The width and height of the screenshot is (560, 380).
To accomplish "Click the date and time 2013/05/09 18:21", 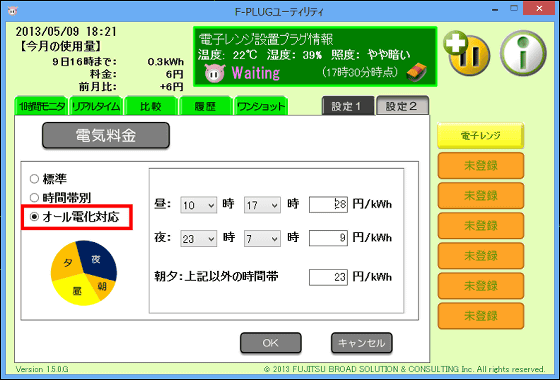I will pyautogui.click(x=66, y=31).
